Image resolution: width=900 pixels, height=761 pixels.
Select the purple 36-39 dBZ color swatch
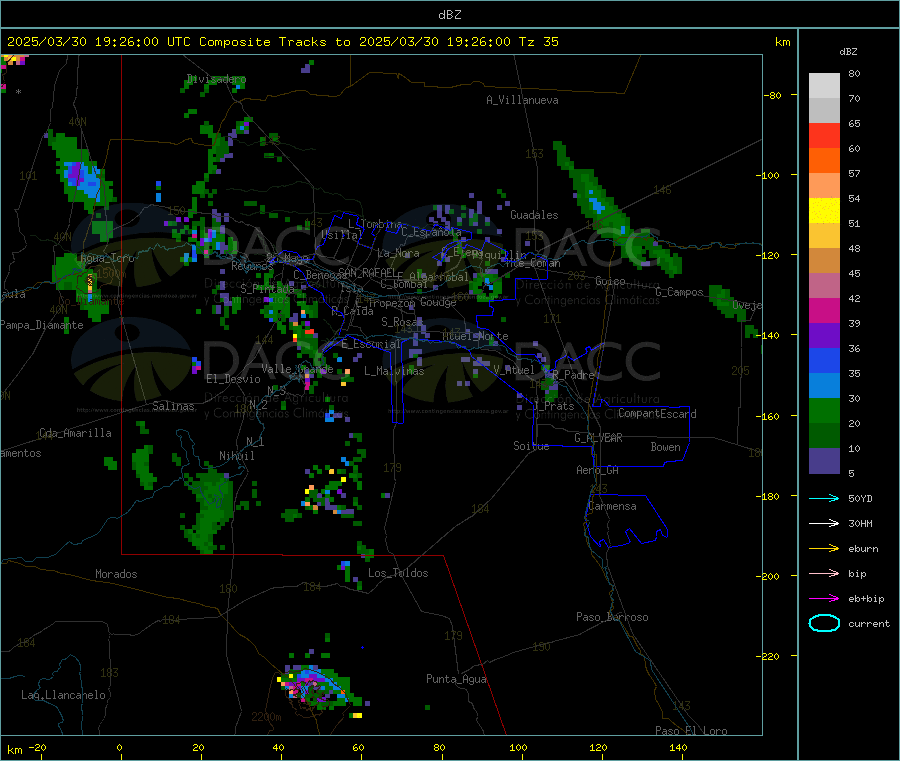(824, 336)
